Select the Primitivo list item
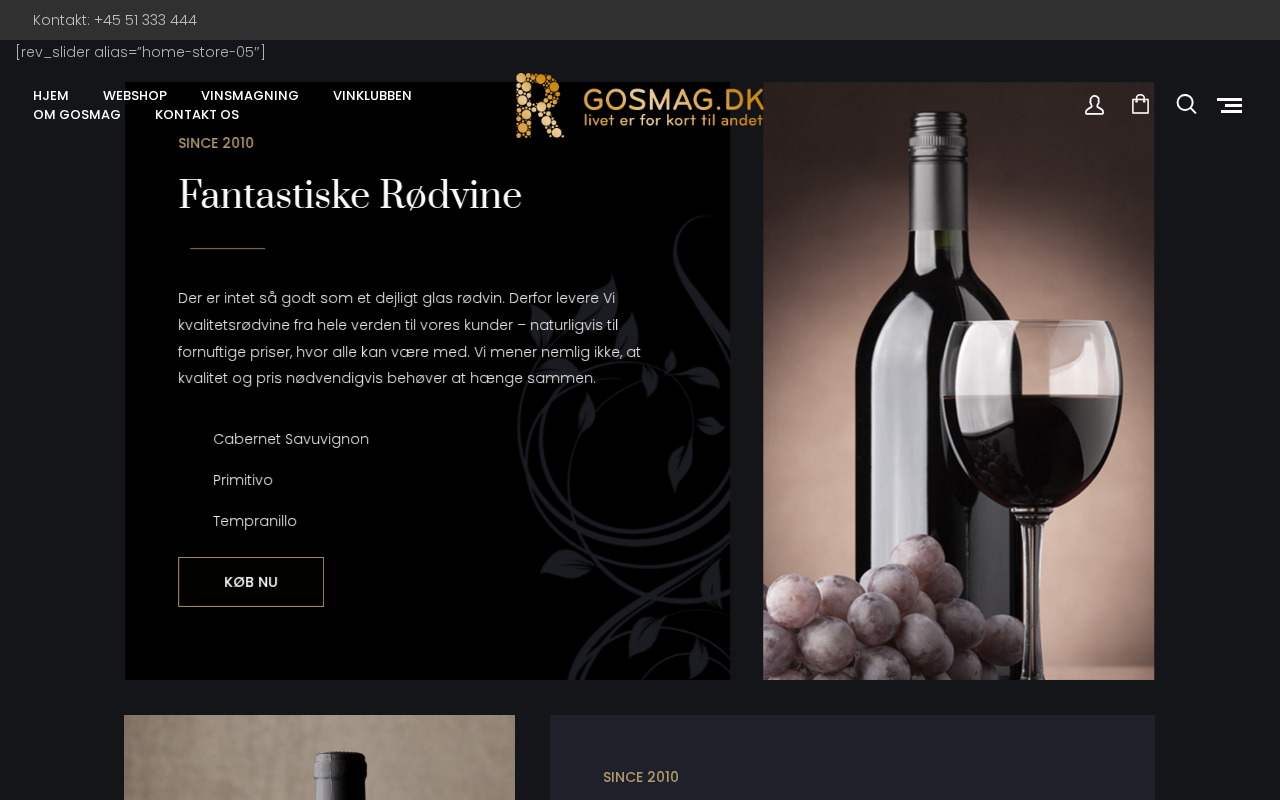Viewport: 1280px width, 800px height. [x=243, y=480]
